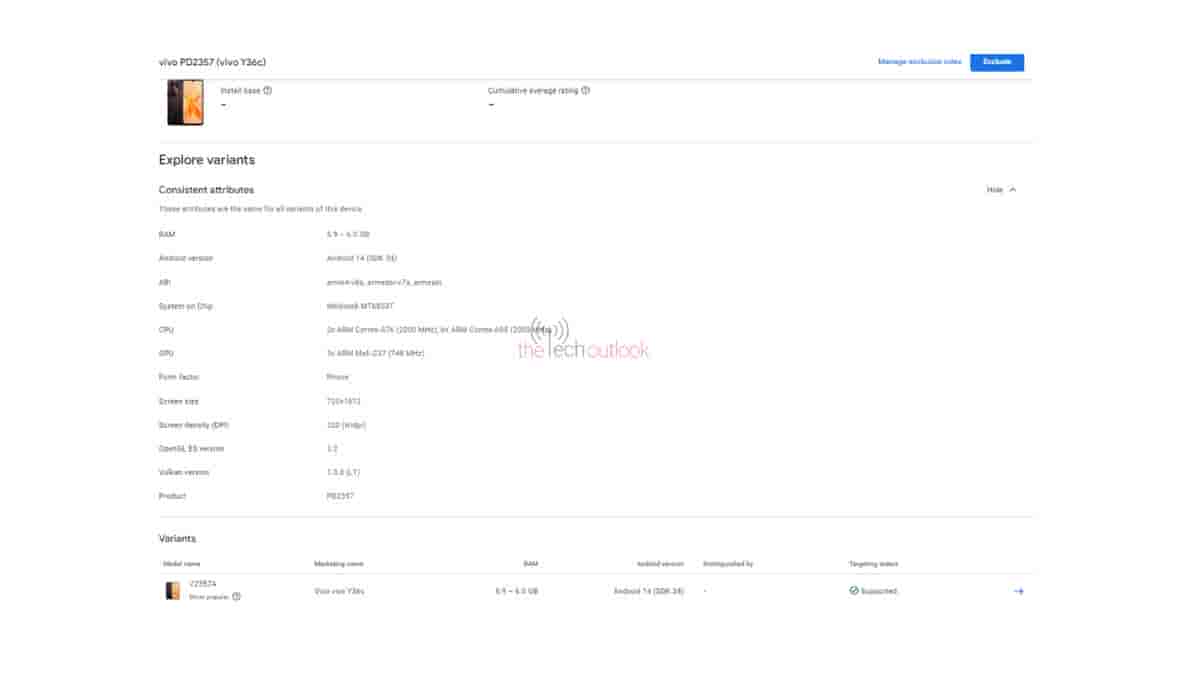The height and width of the screenshot is (675, 1200).
Task: Click the Vivo vivo Y36c marketing name cell
Action: [339, 591]
